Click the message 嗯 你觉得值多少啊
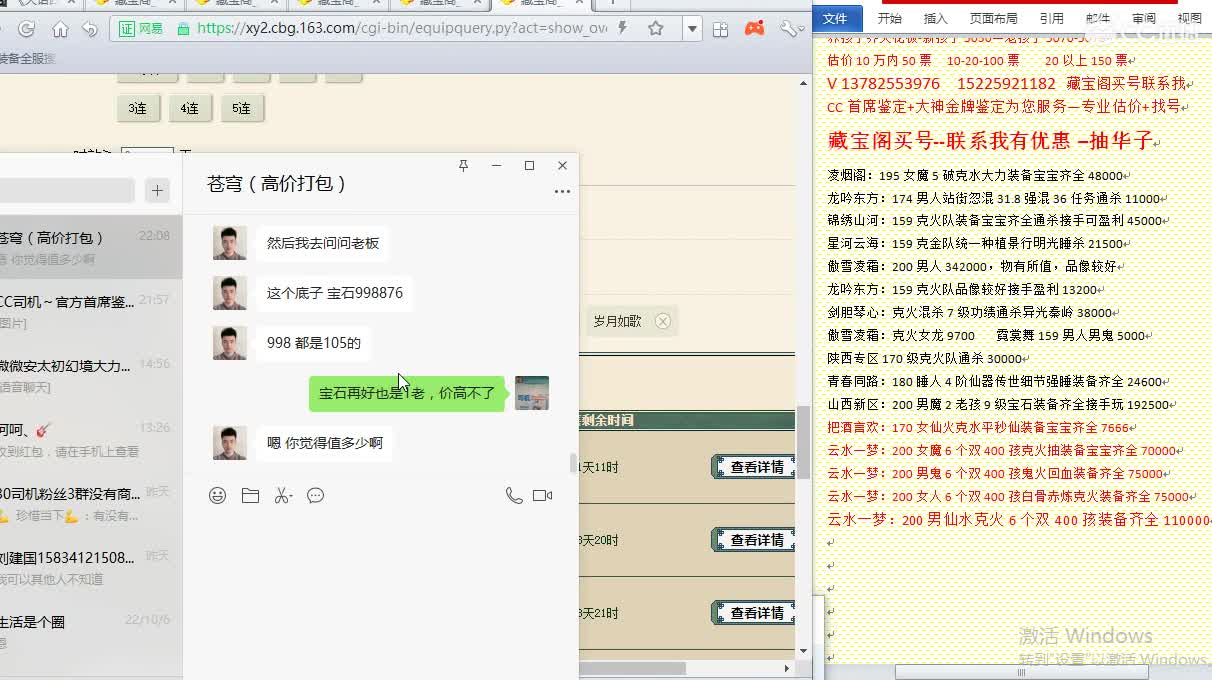The width and height of the screenshot is (1212, 680). pyautogui.click(x=325, y=443)
